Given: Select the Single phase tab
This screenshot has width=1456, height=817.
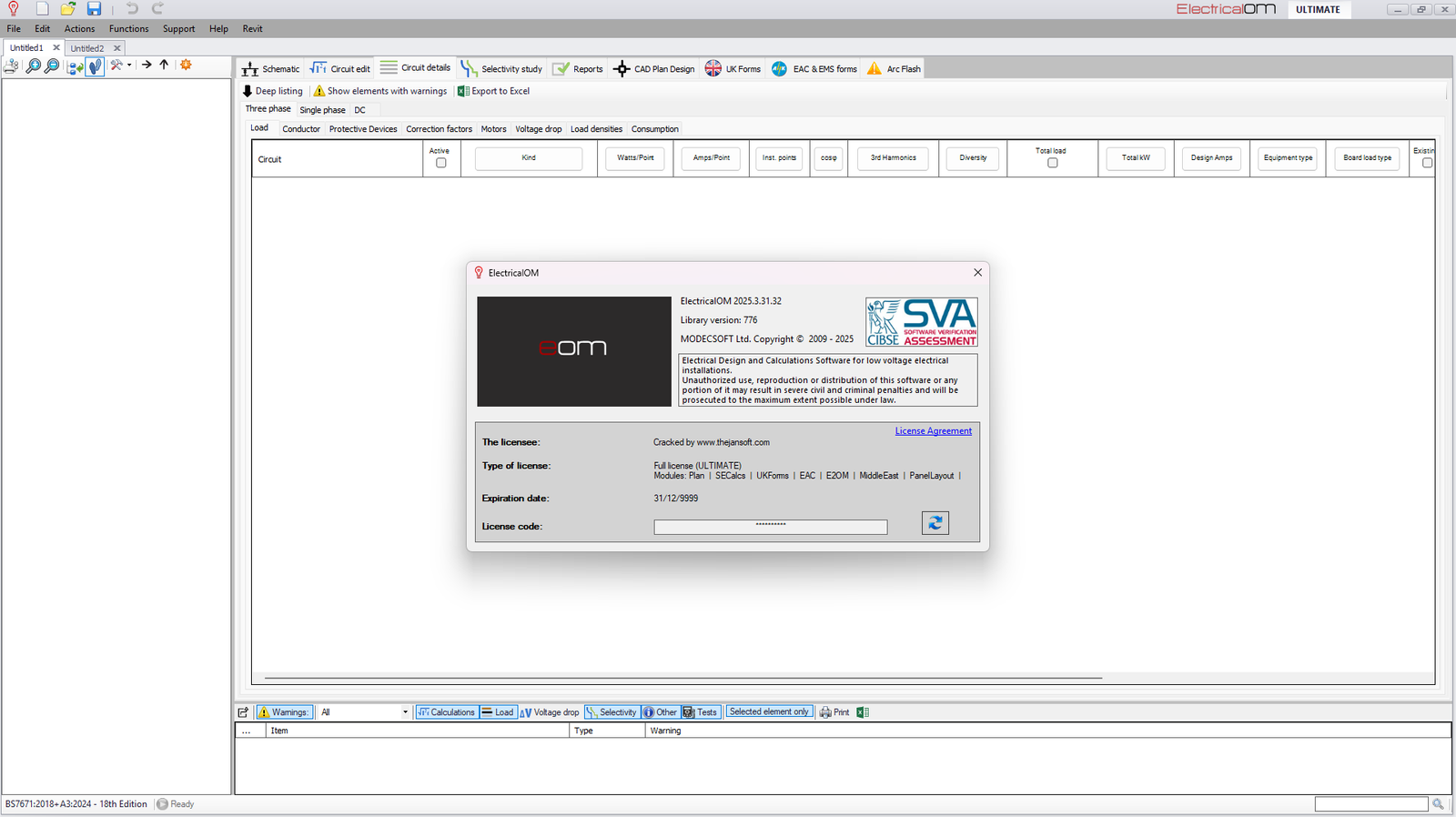Looking at the screenshot, I should [x=322, y=110].
